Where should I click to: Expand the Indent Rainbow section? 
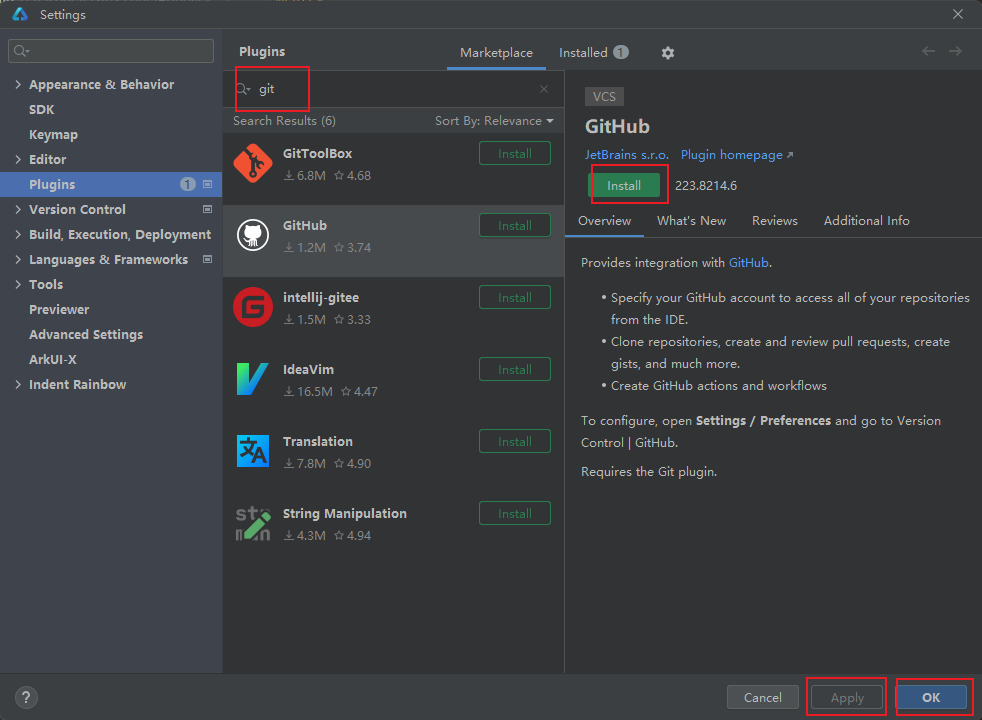[x=18, y=384]
